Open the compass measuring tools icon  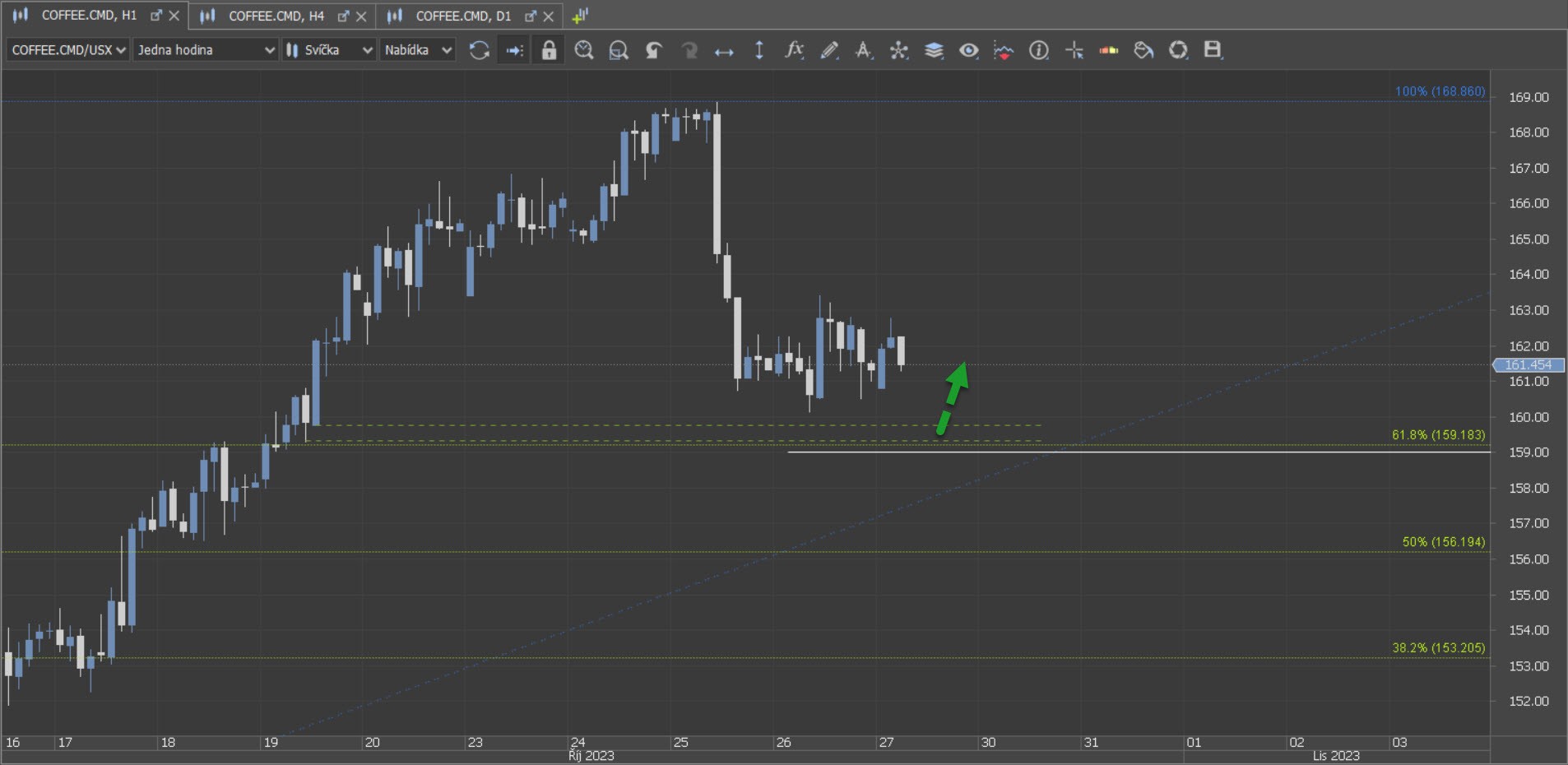point(864,50)
